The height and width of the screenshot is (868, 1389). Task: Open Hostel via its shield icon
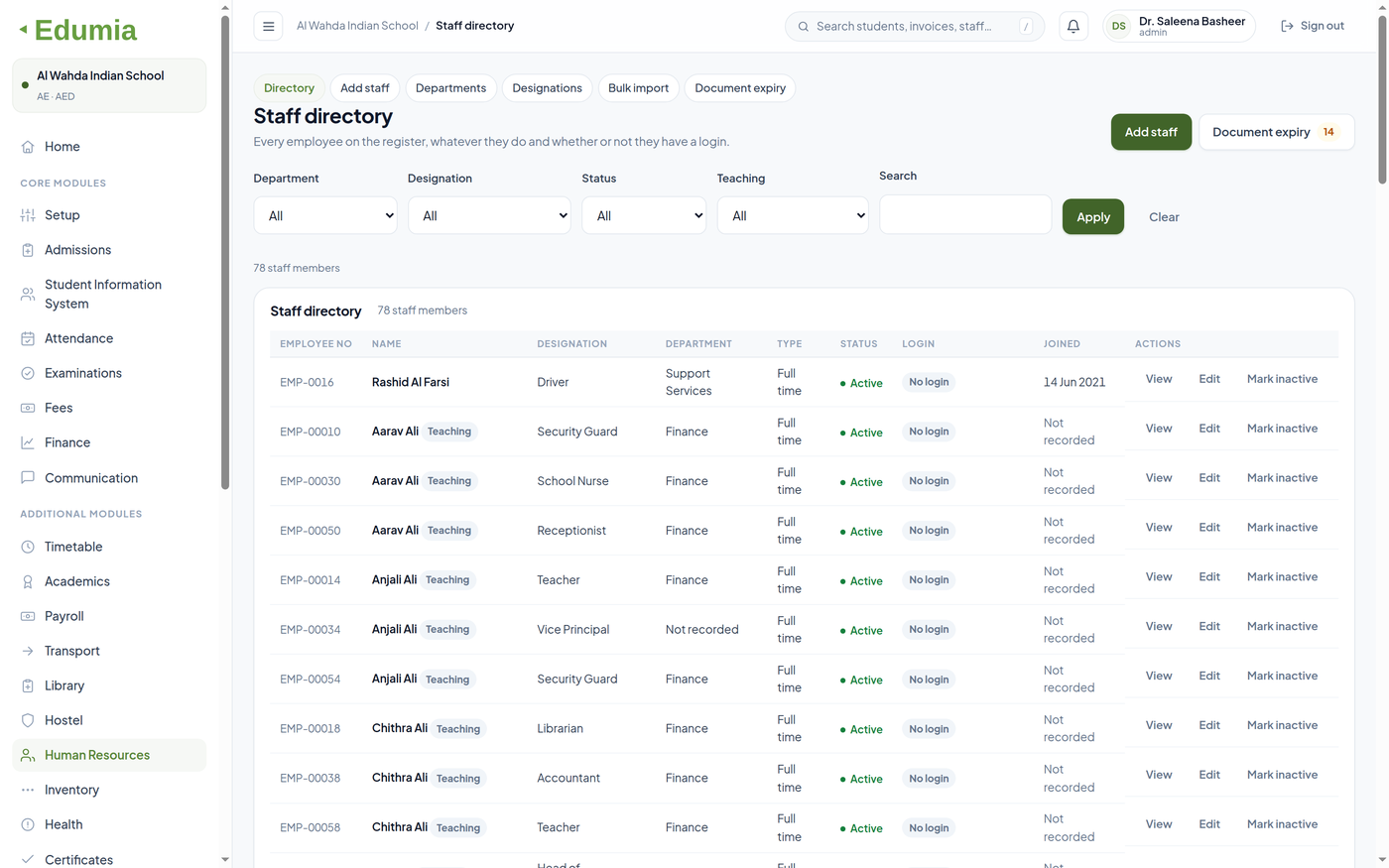28,720
